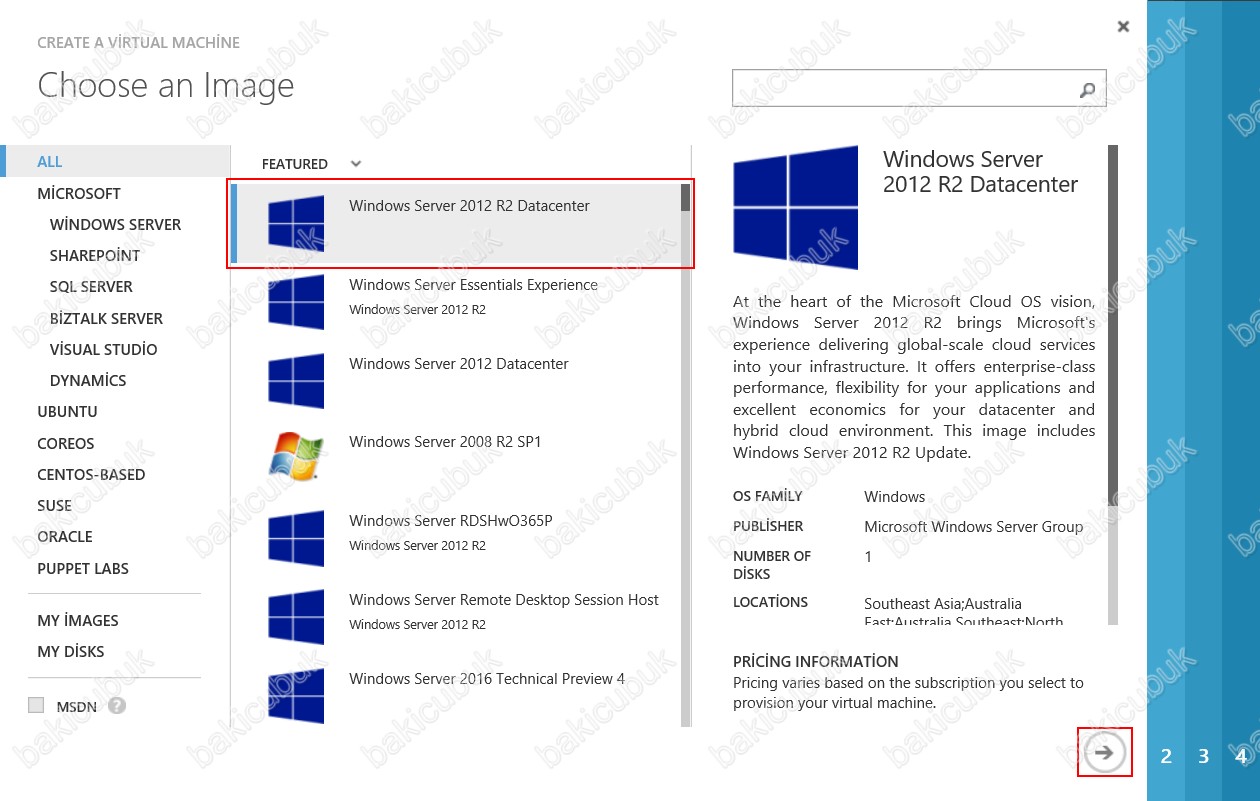Image resolution: width=1260 pixels, height=801 pixels.
Task: Go to next step with arrow button
Action: click(1104, 752)
